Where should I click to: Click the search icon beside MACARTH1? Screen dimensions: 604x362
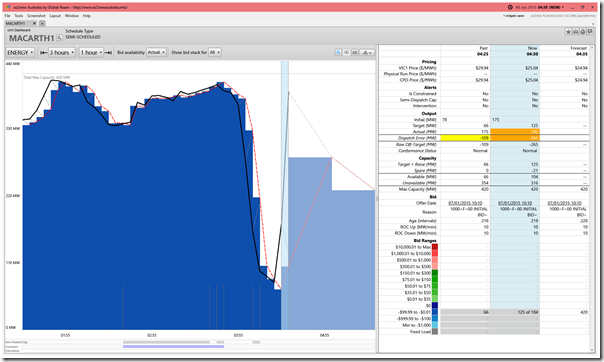tap(59, 38)
